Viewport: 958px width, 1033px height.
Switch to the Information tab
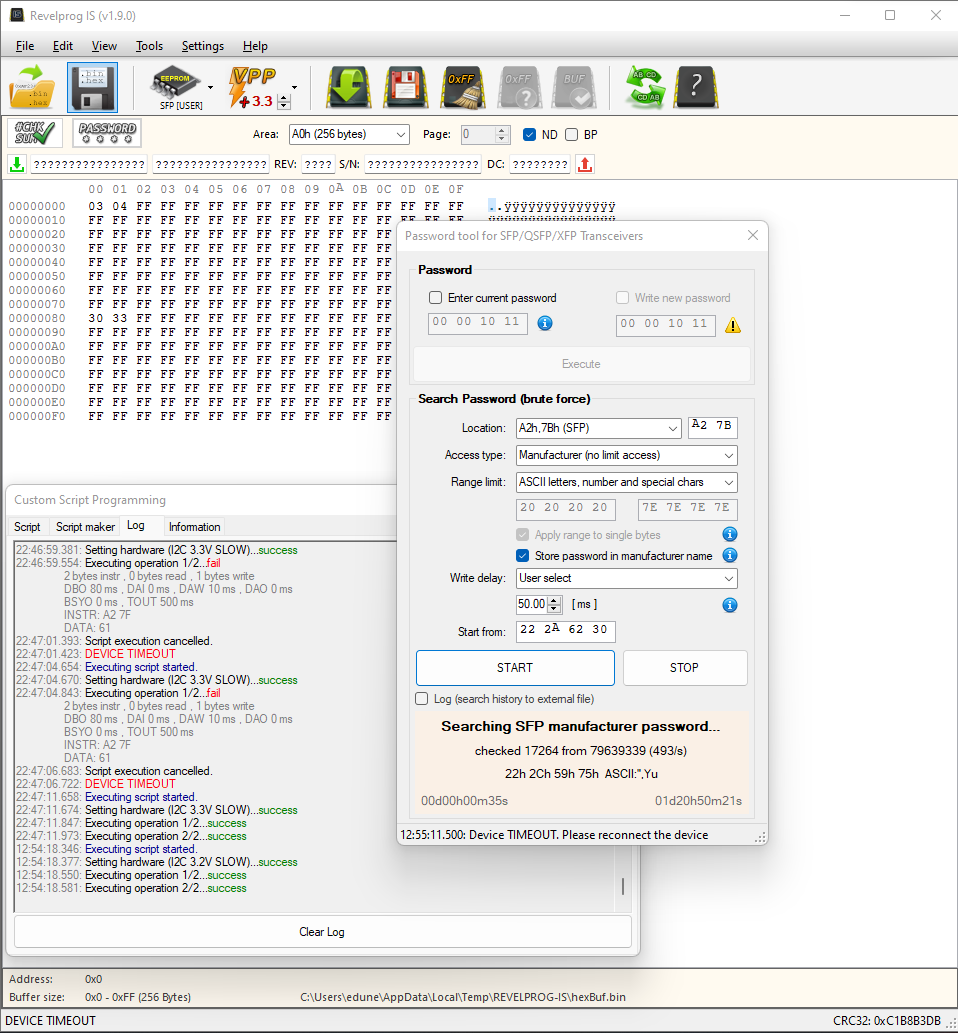194,527
